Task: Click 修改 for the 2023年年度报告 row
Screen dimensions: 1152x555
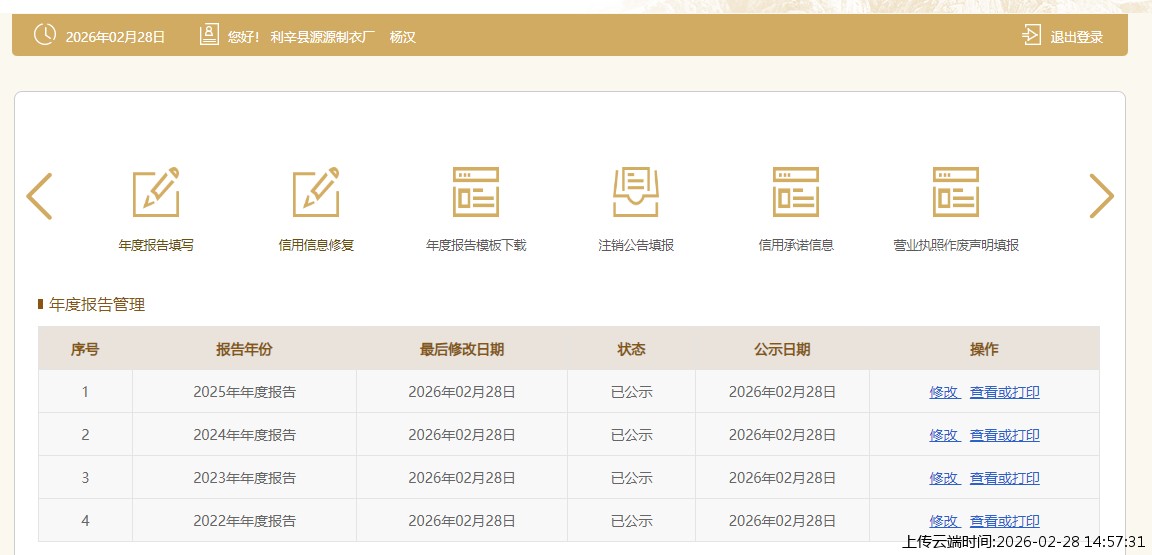Action: [944, 478]
